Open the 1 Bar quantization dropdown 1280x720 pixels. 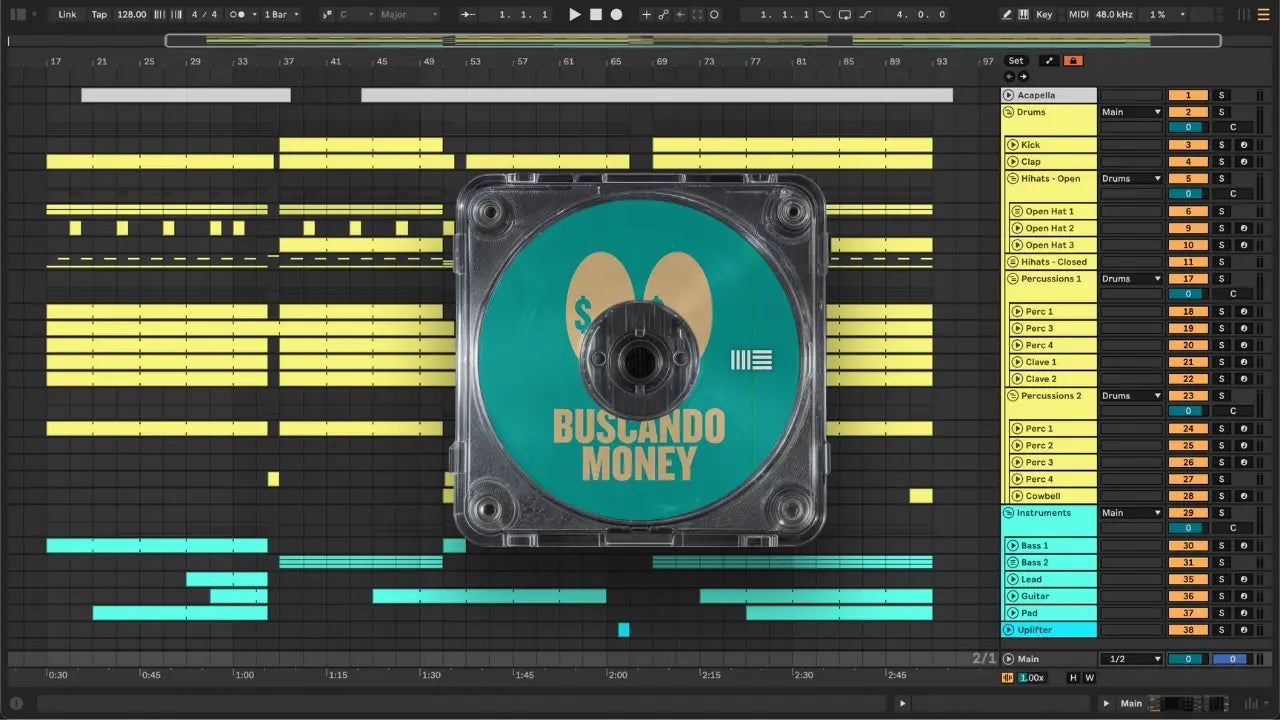282,15
